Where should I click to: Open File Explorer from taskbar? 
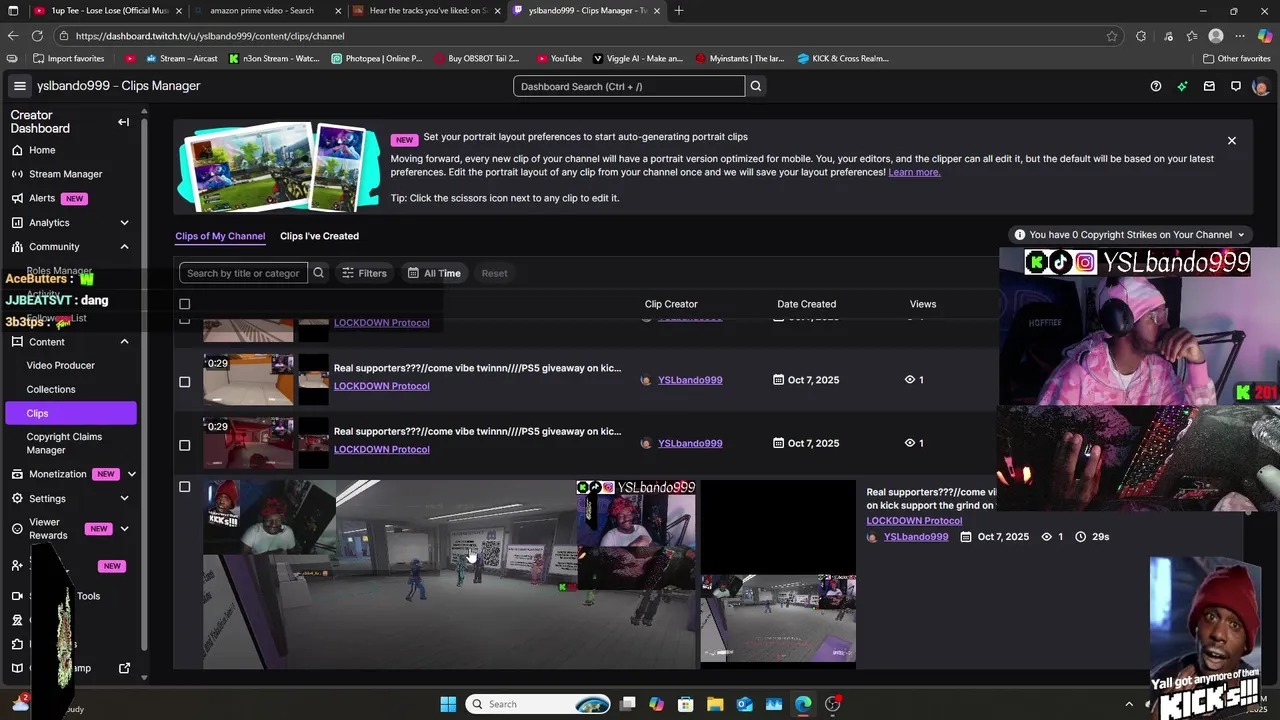pos(715,704)
